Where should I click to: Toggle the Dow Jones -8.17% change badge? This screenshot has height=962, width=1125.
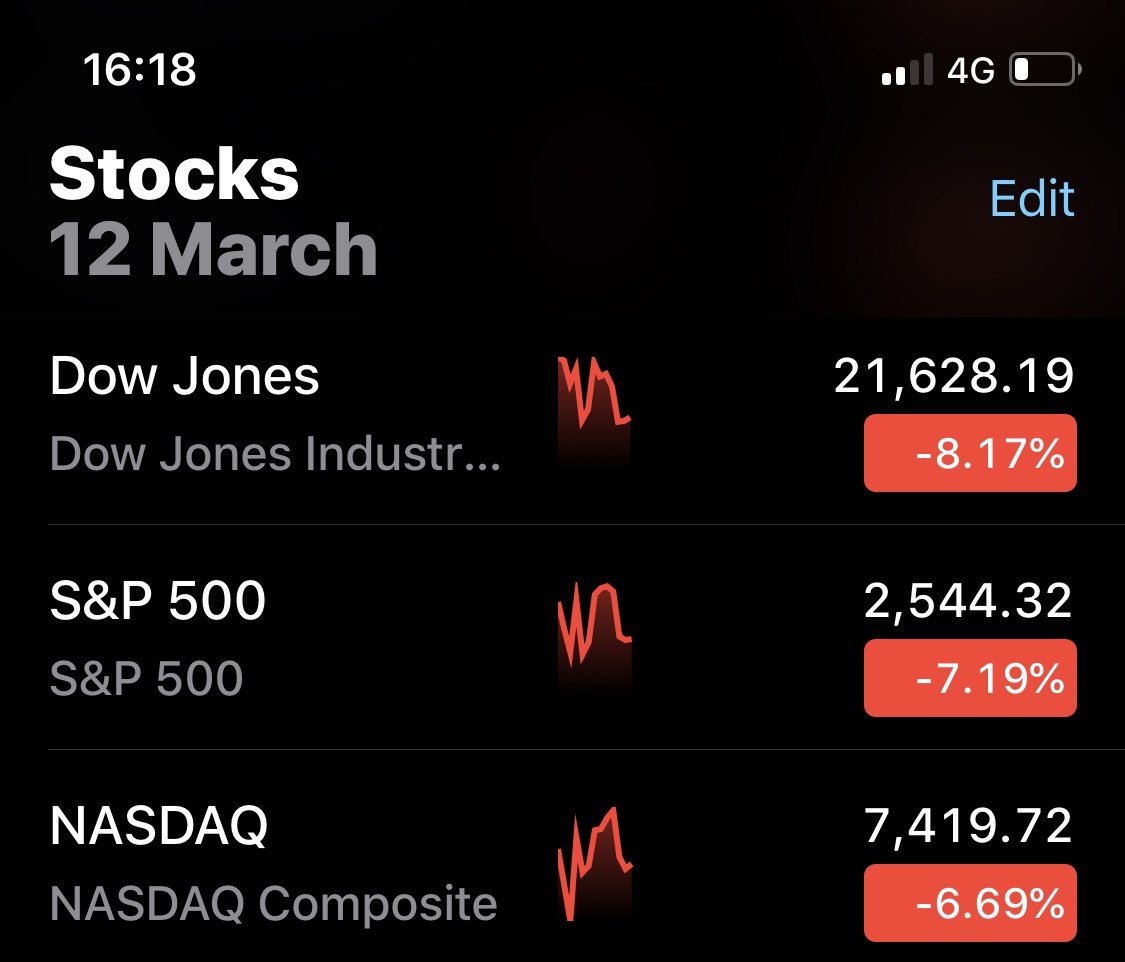[970, 453]
